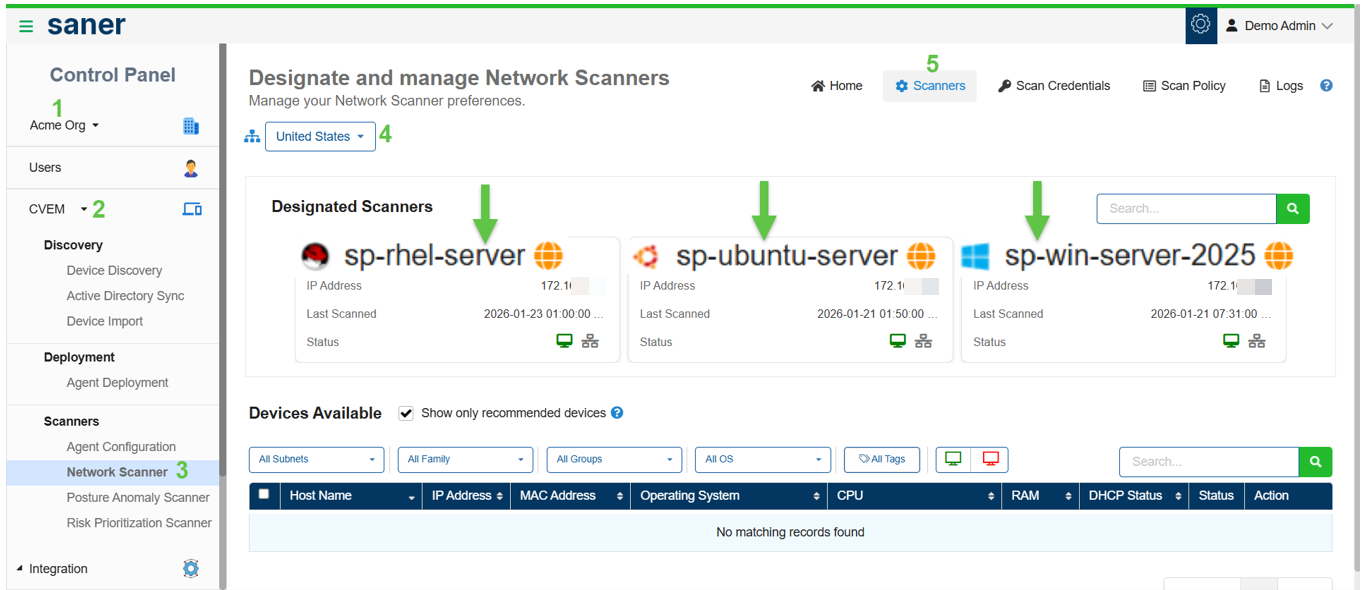Viewport: 1369px width, 590px height.
Task: Sort by CPU column header
Action: pyautogui.click(x=915, y=496)
